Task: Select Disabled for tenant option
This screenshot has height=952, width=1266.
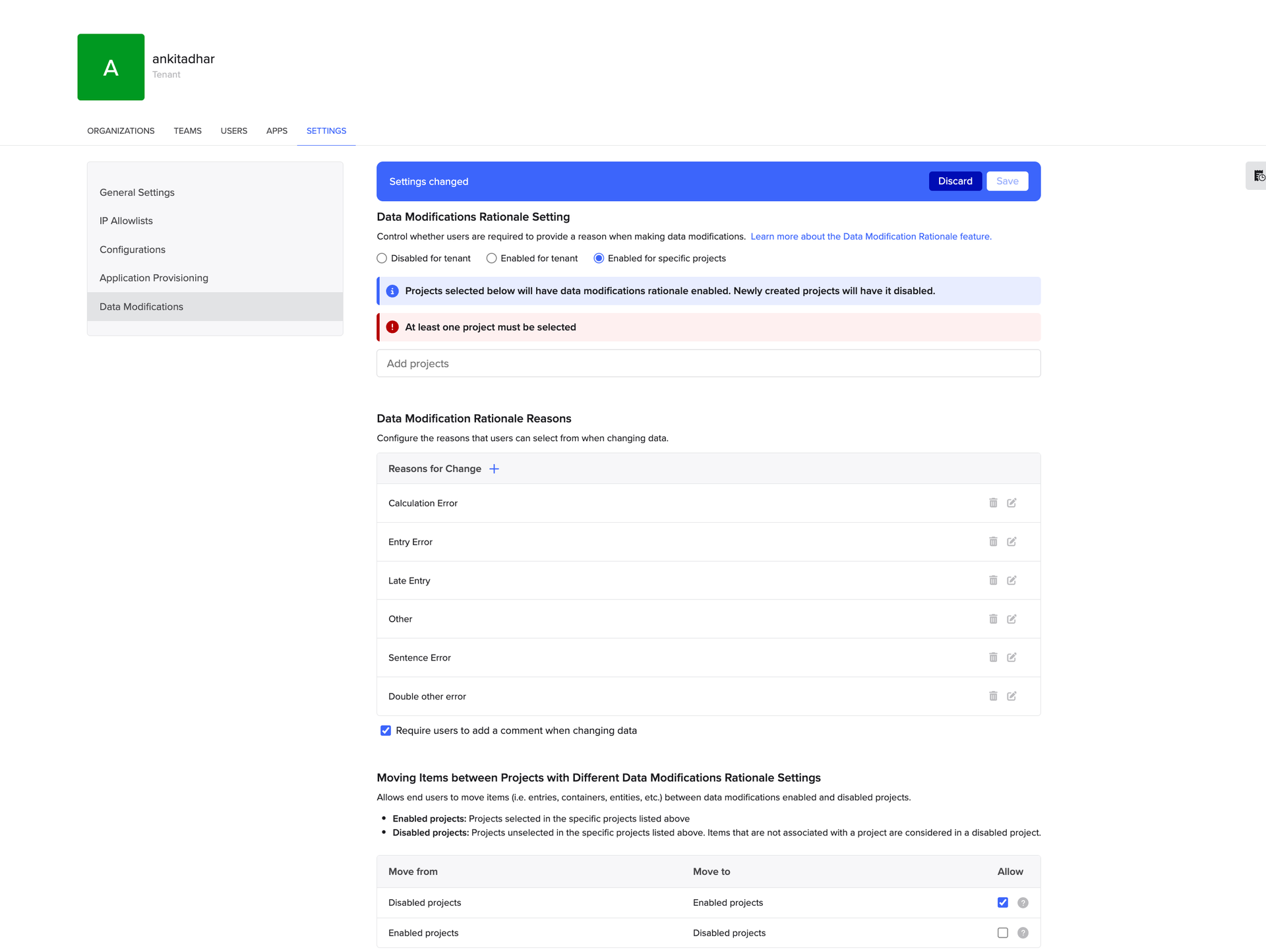Action: pyautogui.click(x=382, y=258)
